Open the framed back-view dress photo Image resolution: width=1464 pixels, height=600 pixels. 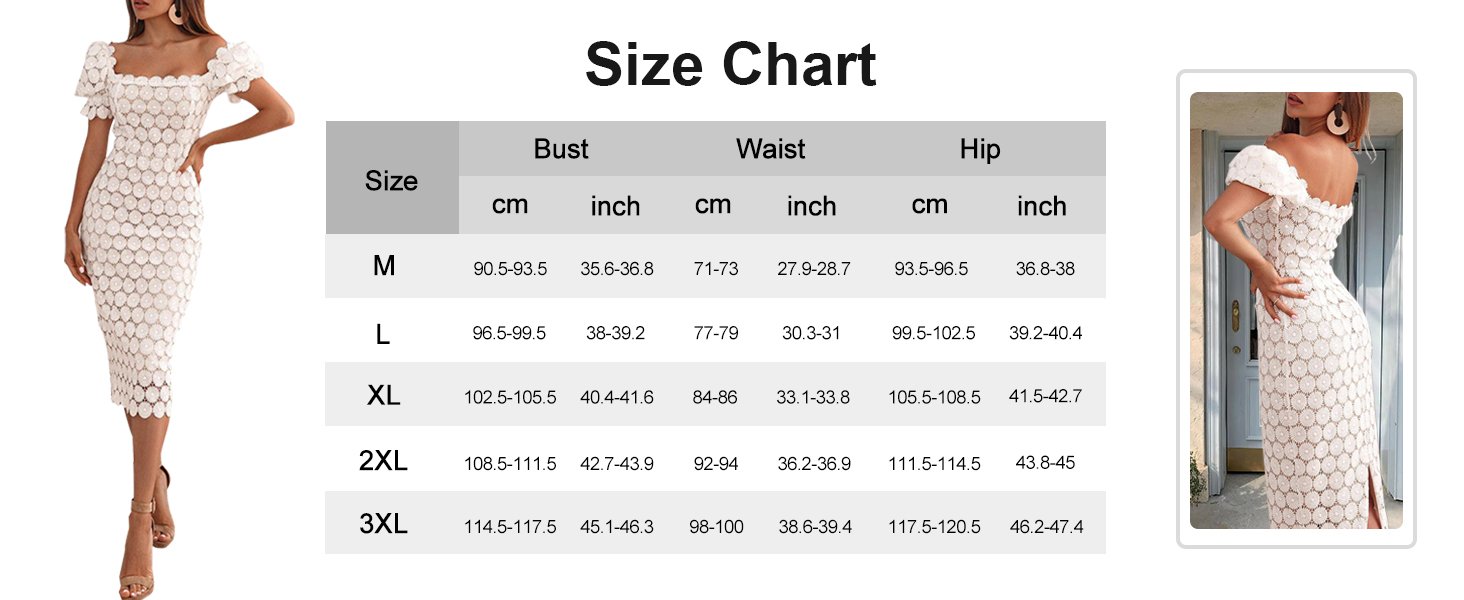tap(1296, 310)
